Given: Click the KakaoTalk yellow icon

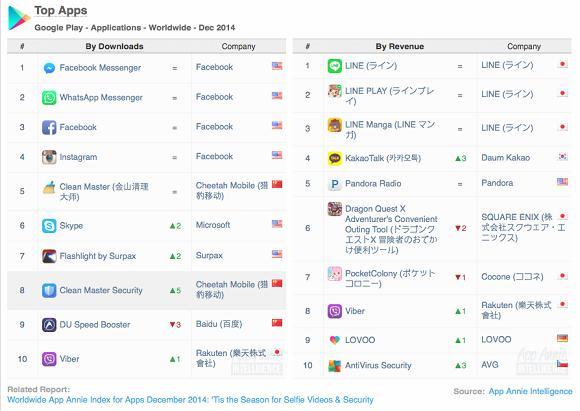Looking at the screenshot, I should [x=334, y=158].
